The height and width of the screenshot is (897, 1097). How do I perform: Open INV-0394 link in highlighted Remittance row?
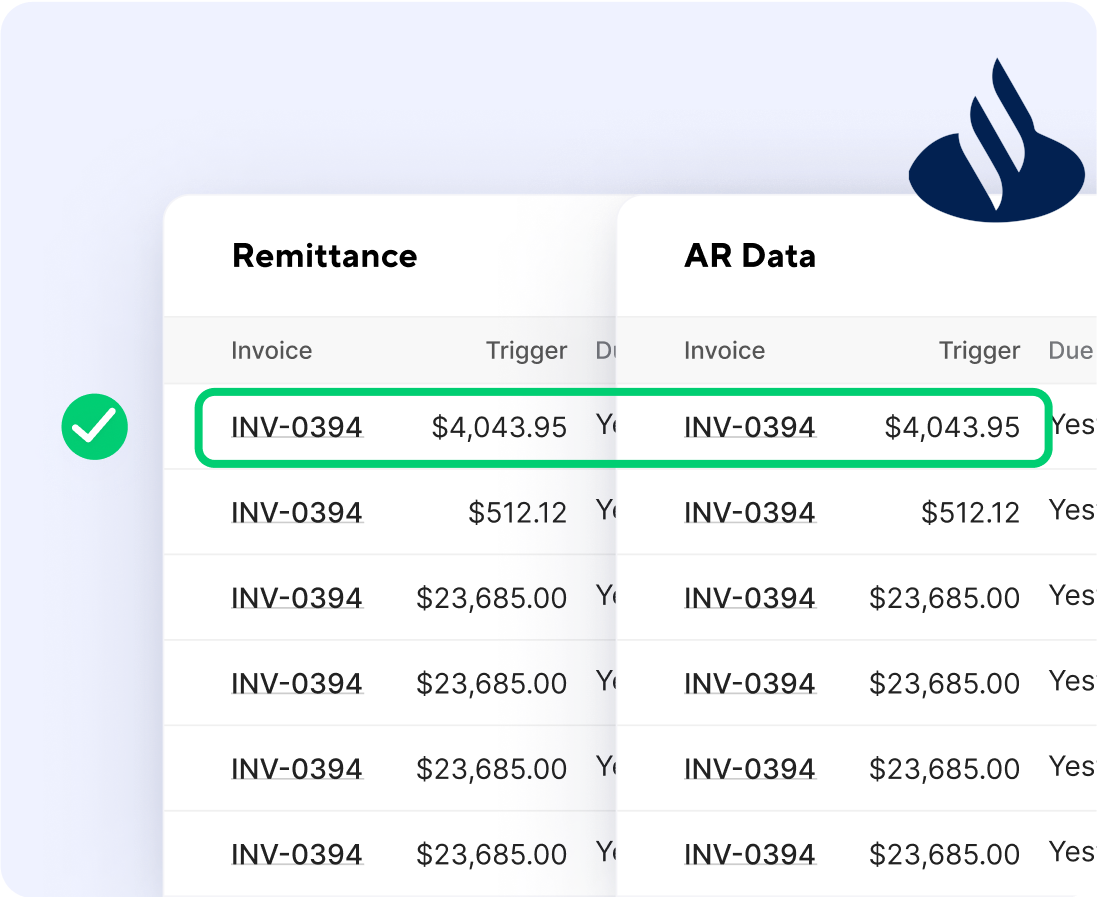coord(296,428)
